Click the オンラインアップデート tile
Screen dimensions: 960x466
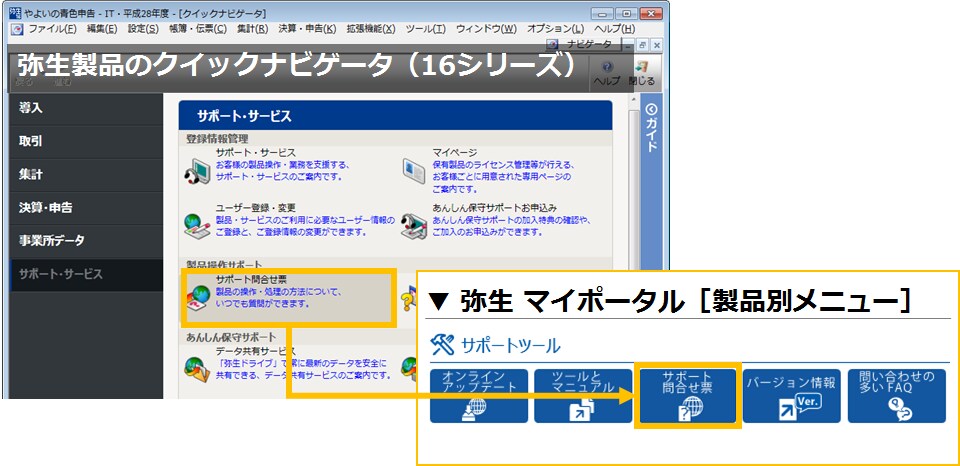(x=479, y=396)
